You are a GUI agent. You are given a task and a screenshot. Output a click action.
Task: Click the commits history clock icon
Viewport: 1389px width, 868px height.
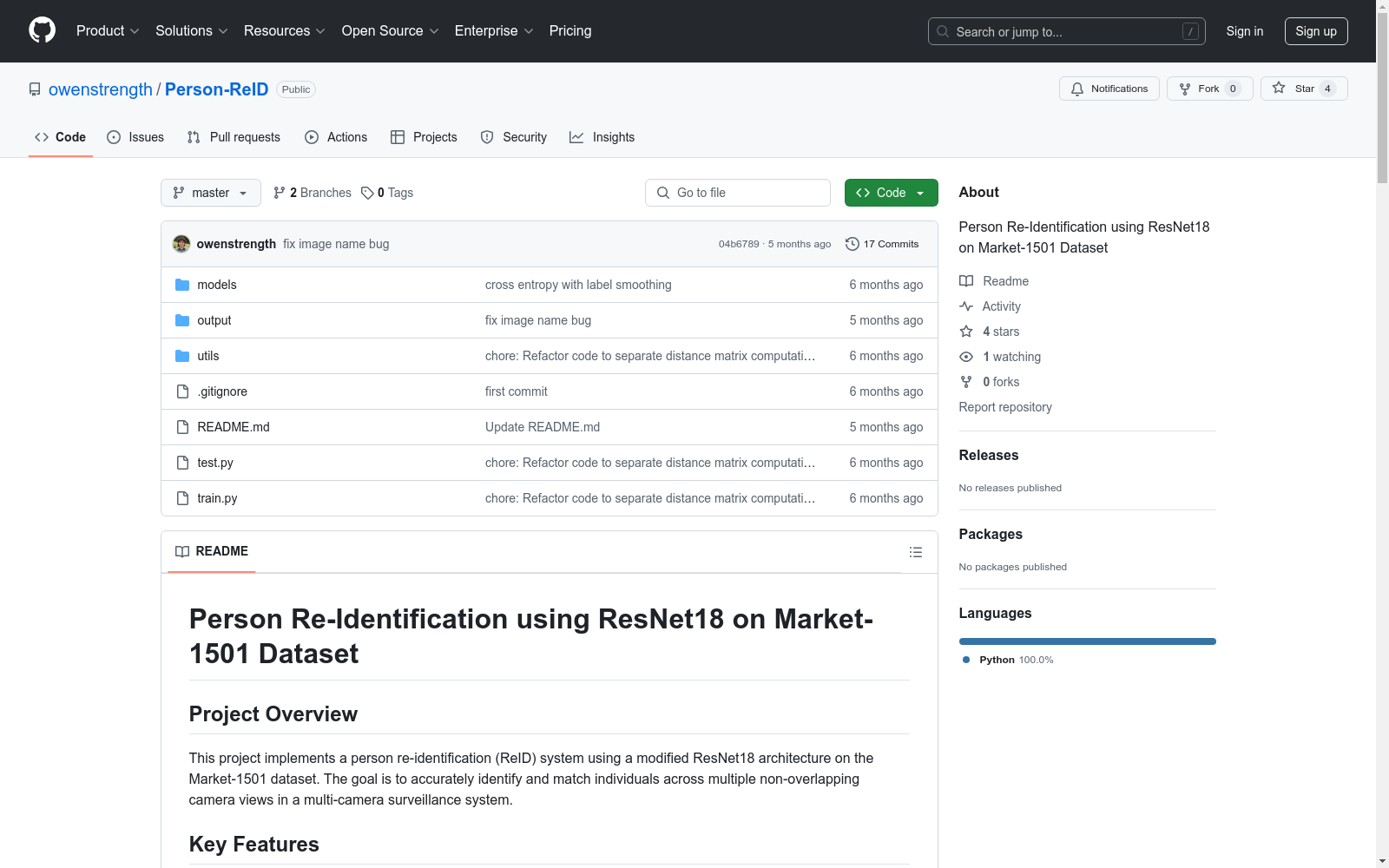[852, 244]
